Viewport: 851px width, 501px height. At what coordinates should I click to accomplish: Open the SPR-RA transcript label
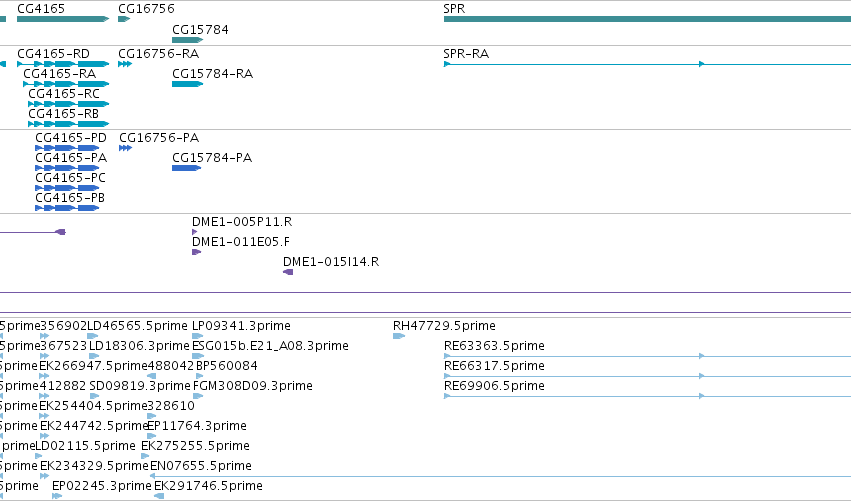click(466, 54)
